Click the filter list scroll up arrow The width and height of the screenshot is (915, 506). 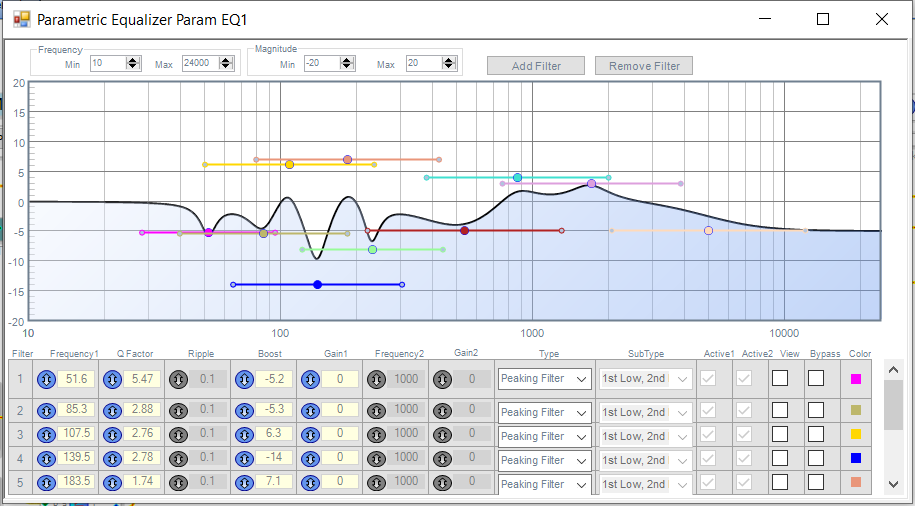coord(893,369)
